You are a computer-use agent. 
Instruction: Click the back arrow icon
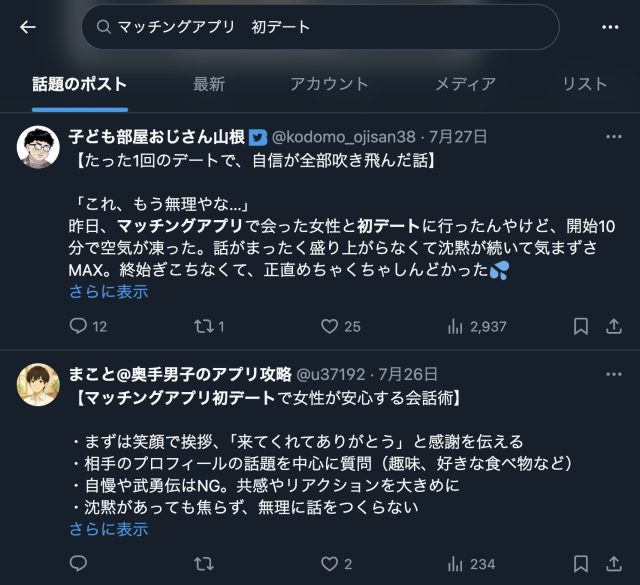tap(28, 27)
